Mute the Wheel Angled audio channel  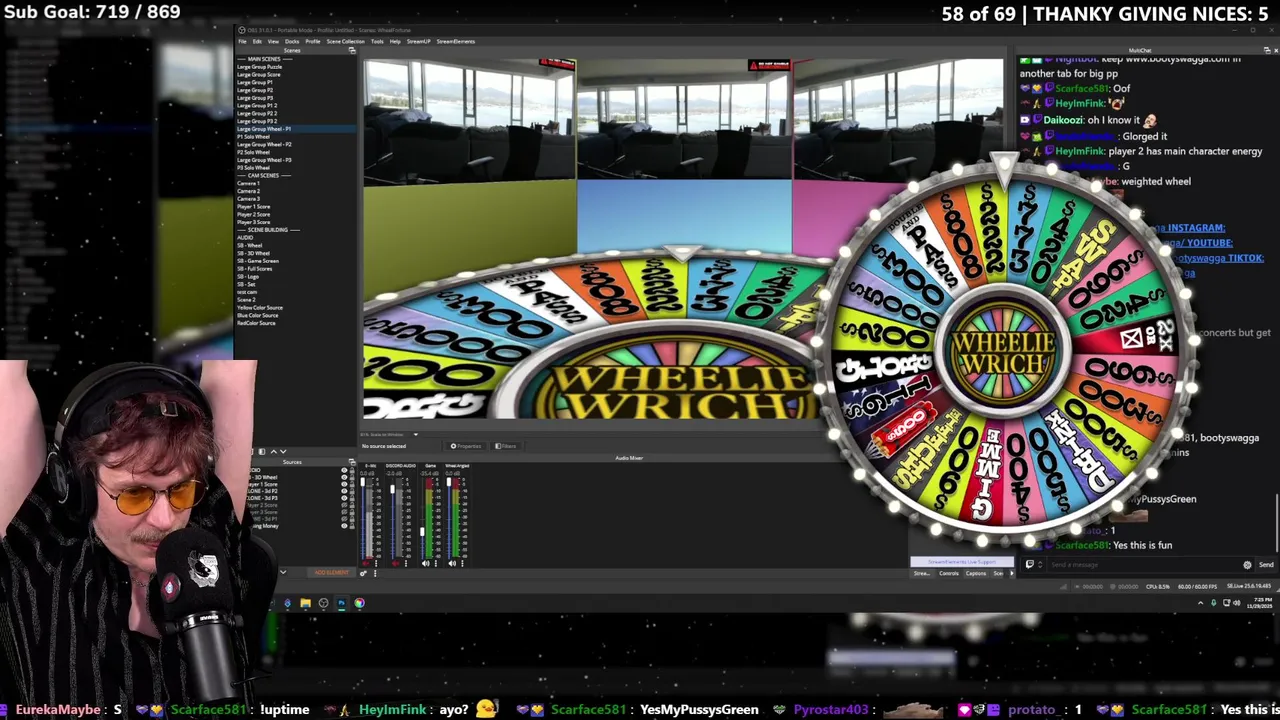click(452, 563)
